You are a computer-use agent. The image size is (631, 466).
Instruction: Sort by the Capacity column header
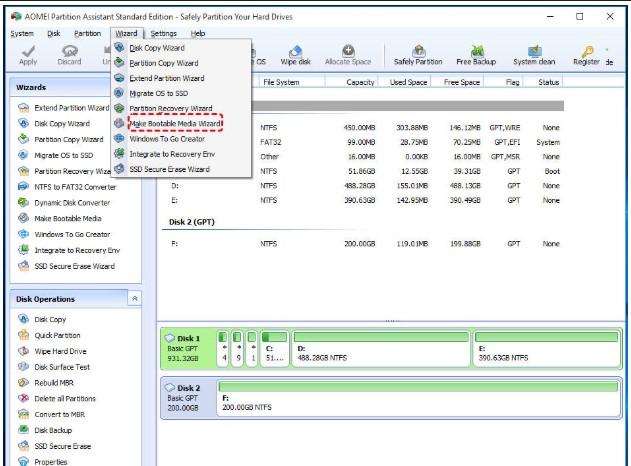[x=351, y=82]
